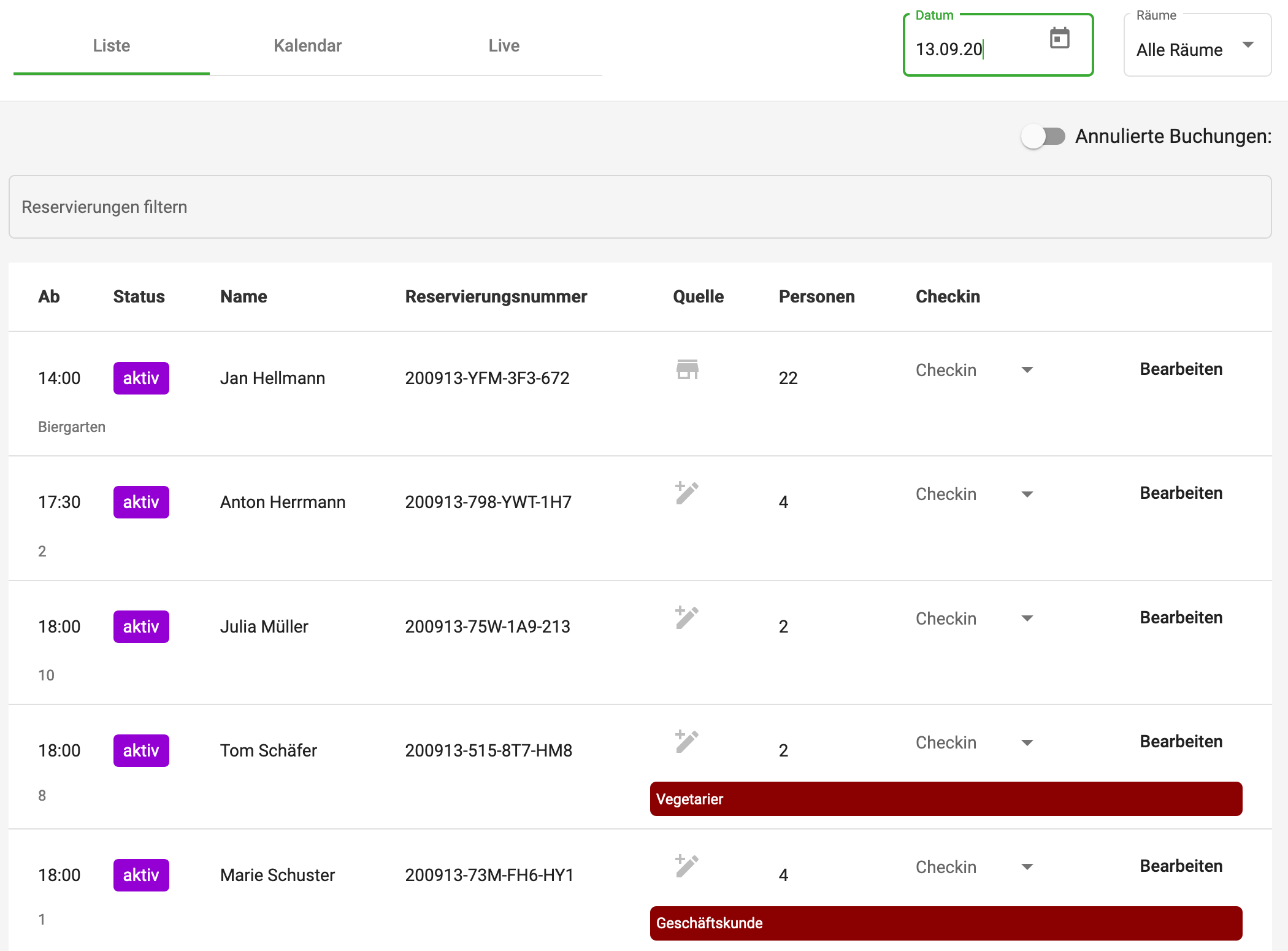Click the Annulierte Buchungen label
This screenshot has width=1288, height=951.
(1173, 136)
